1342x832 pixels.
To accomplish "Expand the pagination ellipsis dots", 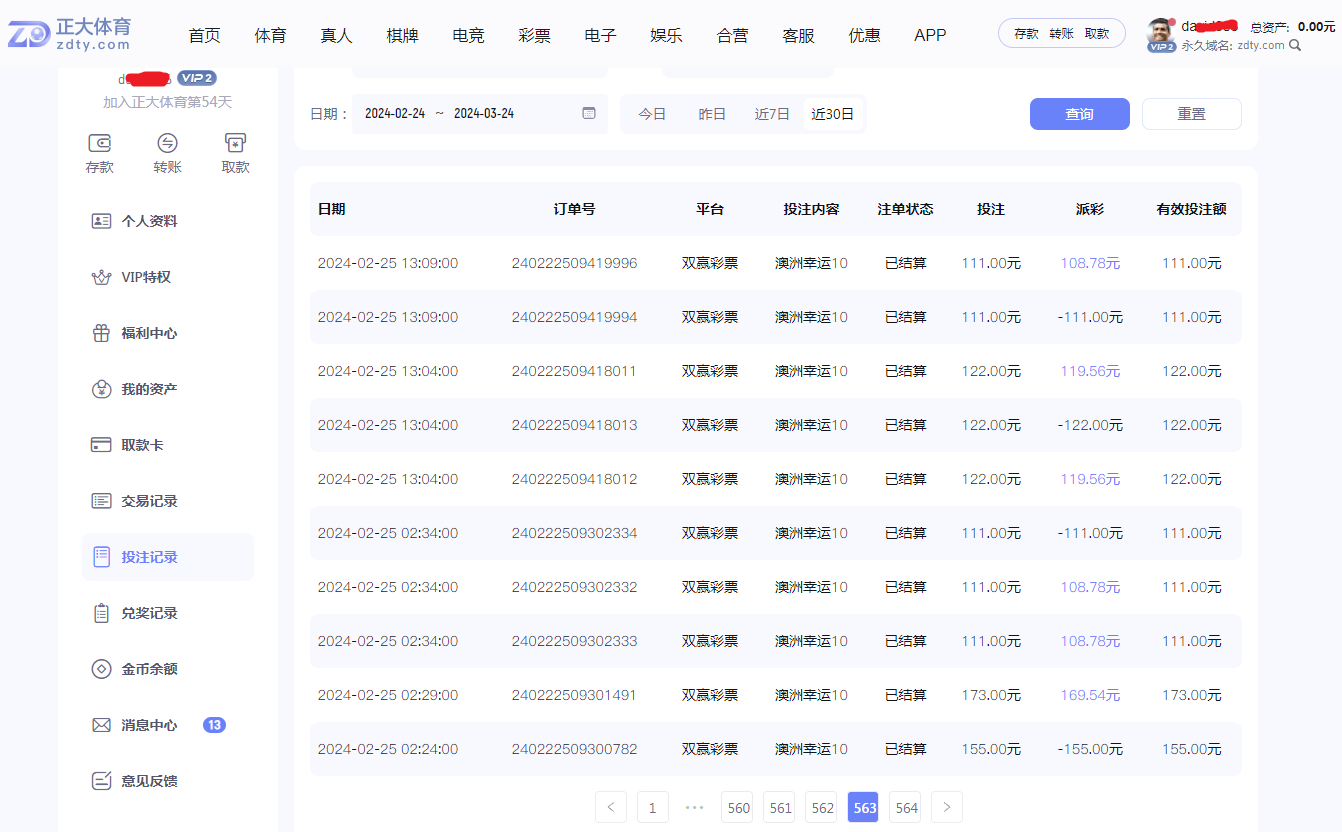I will coord(695,807).
